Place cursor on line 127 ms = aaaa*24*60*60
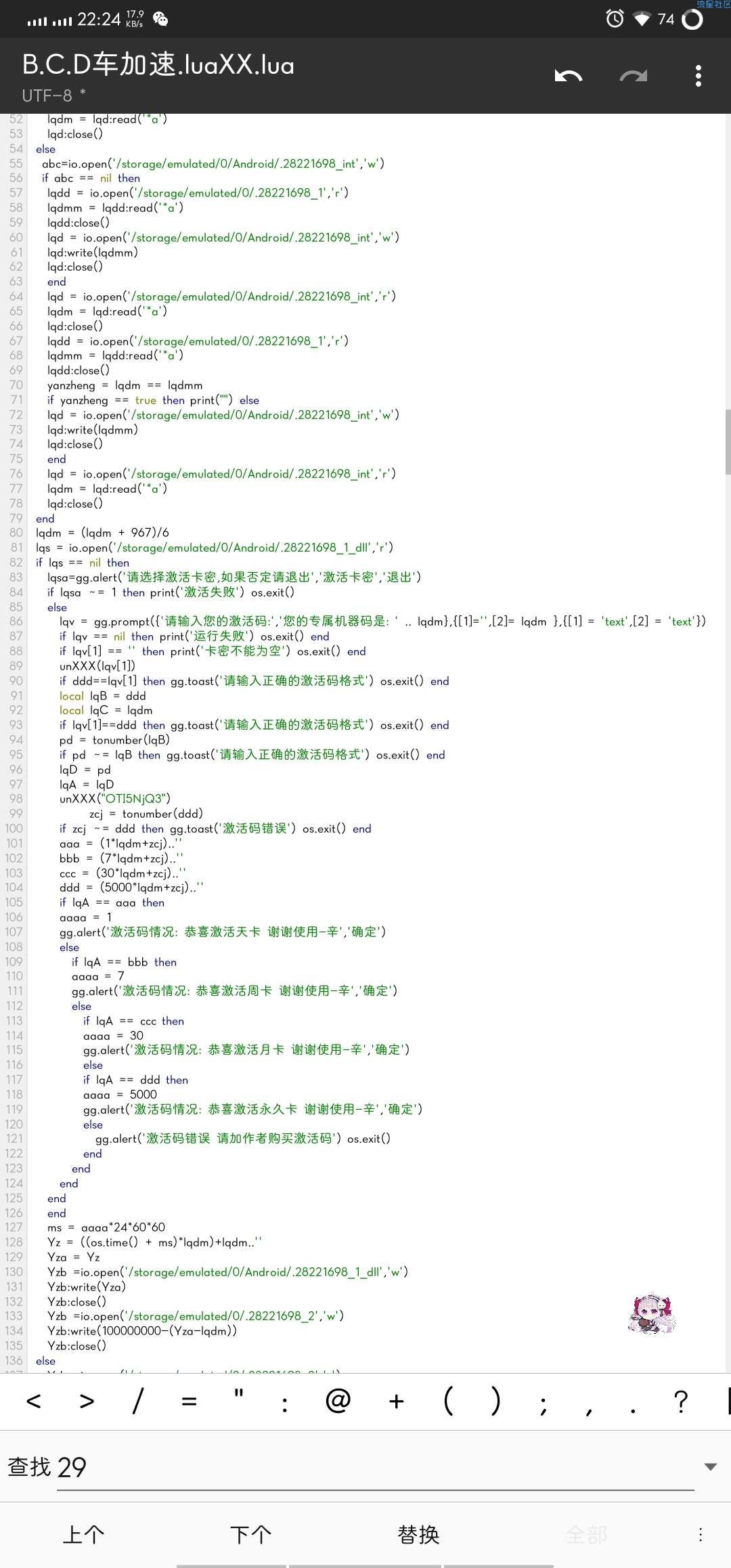The height and width of the screenshot is (1568, 731). (106, 1227)
